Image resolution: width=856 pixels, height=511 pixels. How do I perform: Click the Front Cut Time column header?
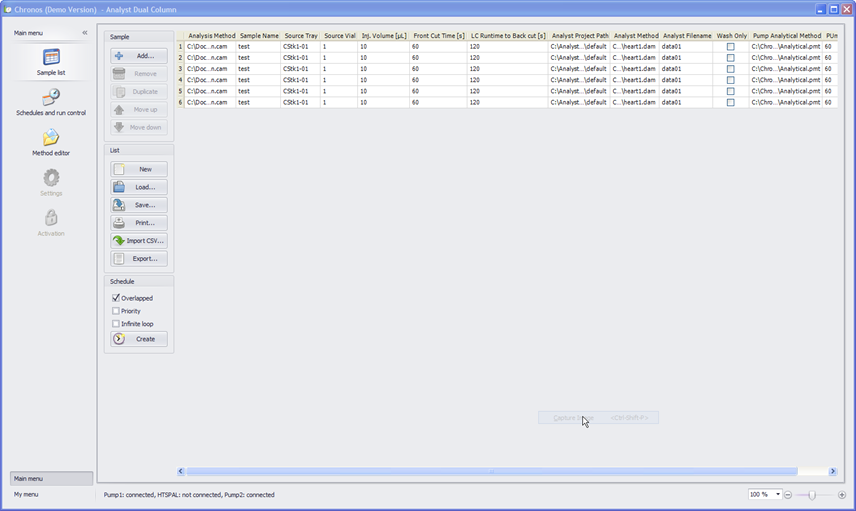(x=438, y=35)
